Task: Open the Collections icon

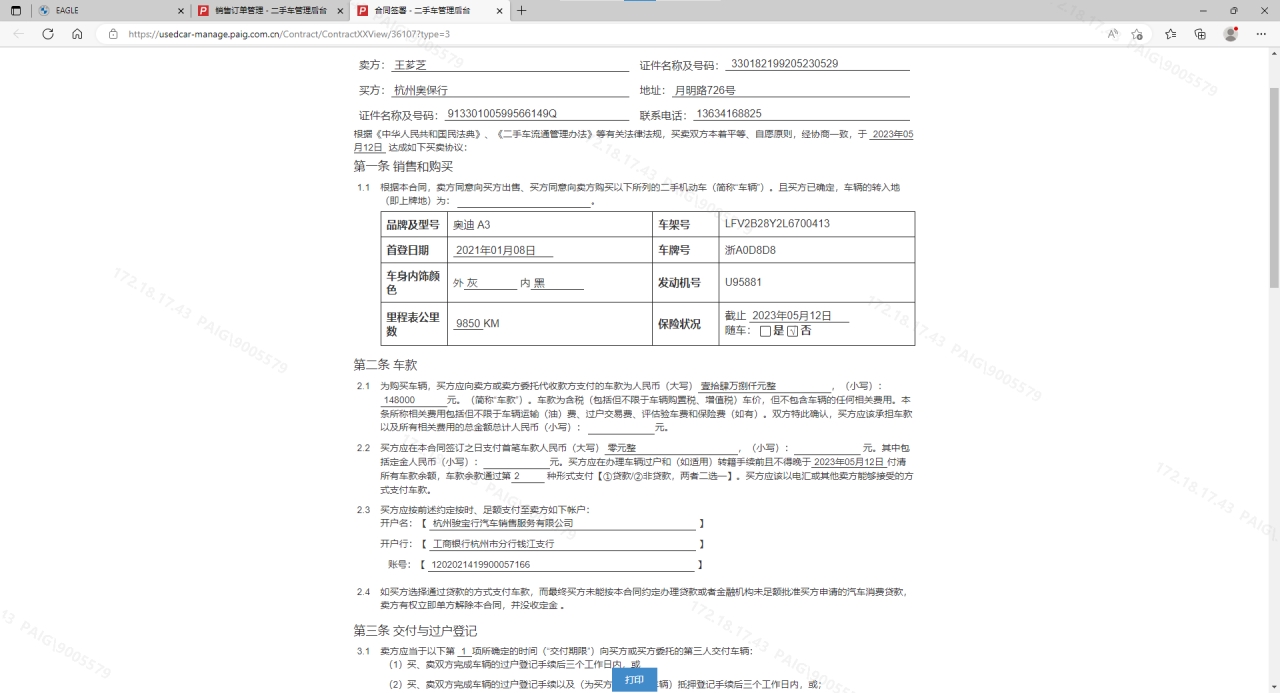Action: 1200,34
